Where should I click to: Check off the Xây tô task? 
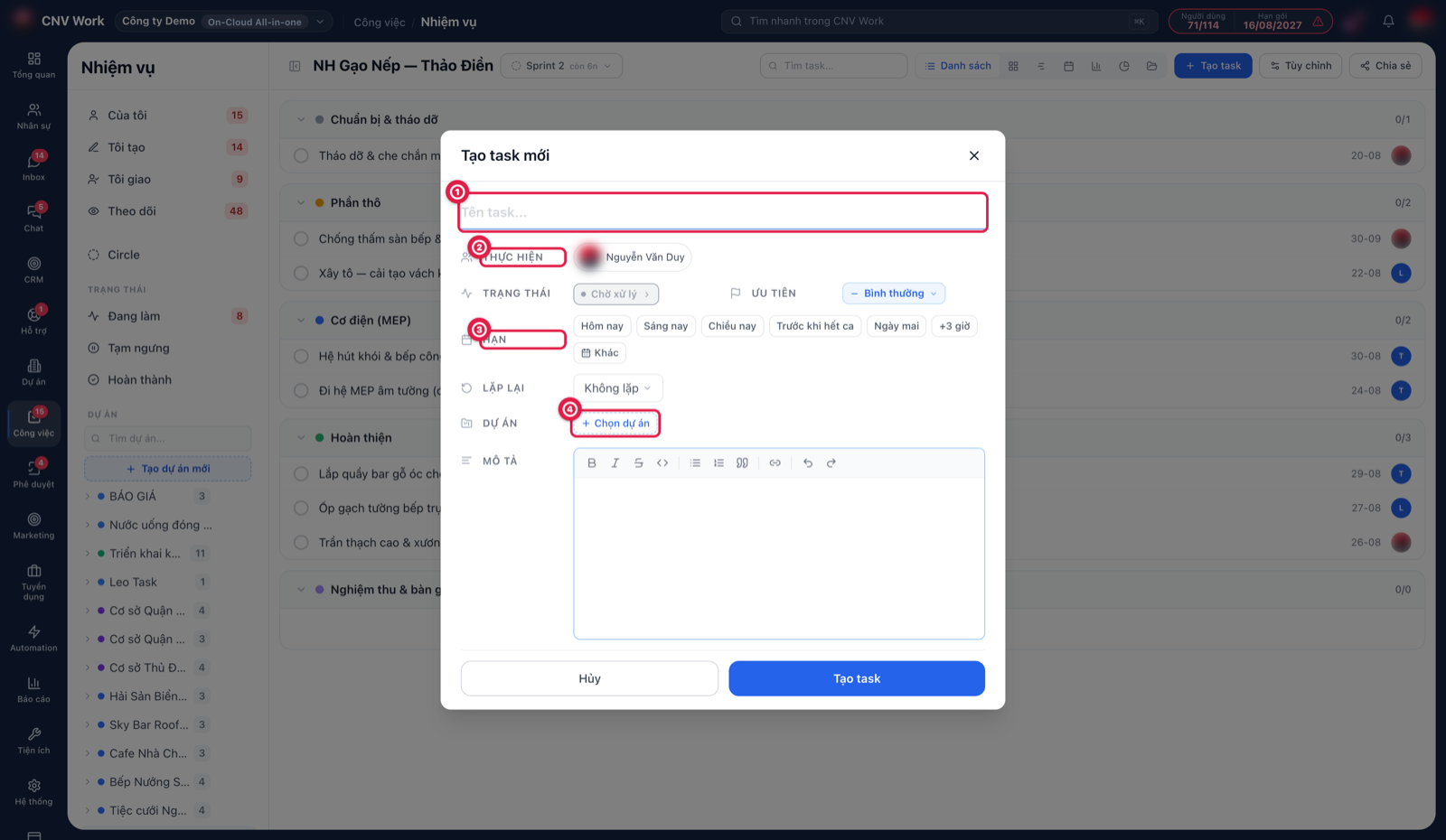point(301,273)
